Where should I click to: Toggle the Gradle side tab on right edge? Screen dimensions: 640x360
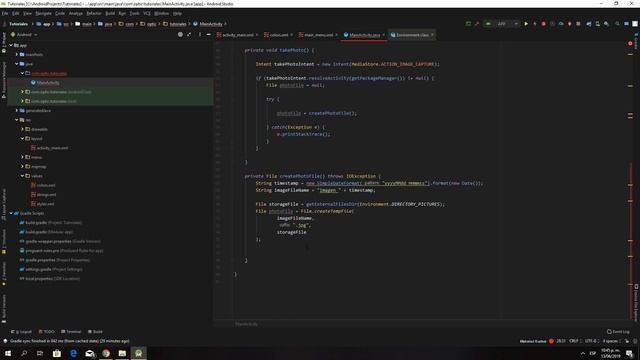tap(636, 41)
